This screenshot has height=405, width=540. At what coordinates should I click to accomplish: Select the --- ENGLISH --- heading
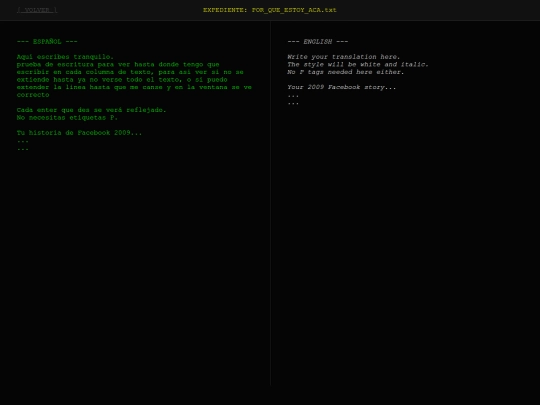click(318, 42)
